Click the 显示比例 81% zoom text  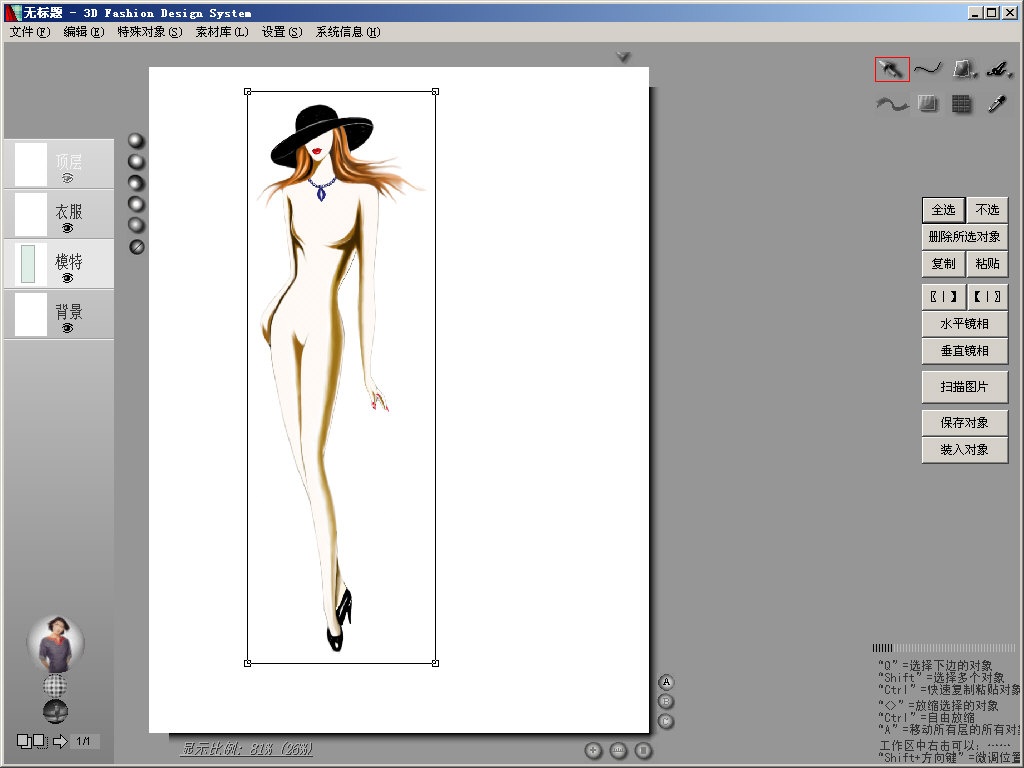point(247,748)
